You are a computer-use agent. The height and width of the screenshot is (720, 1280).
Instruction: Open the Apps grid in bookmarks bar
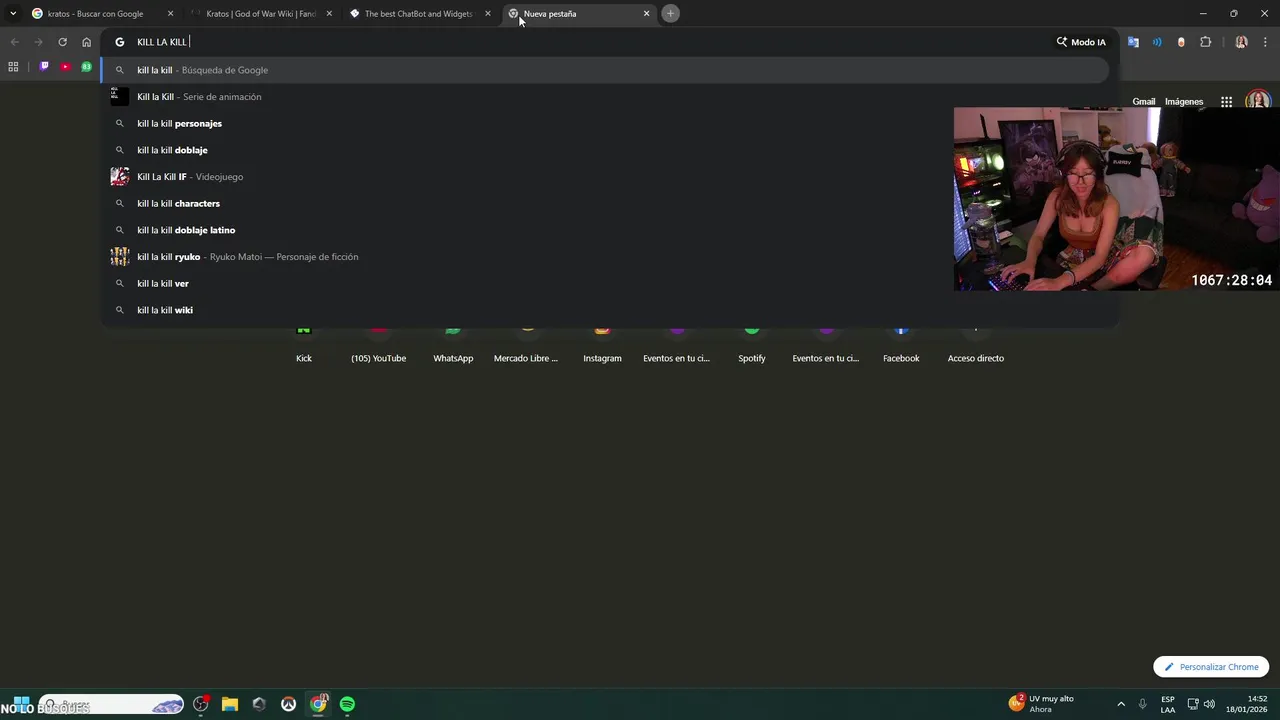13,67
